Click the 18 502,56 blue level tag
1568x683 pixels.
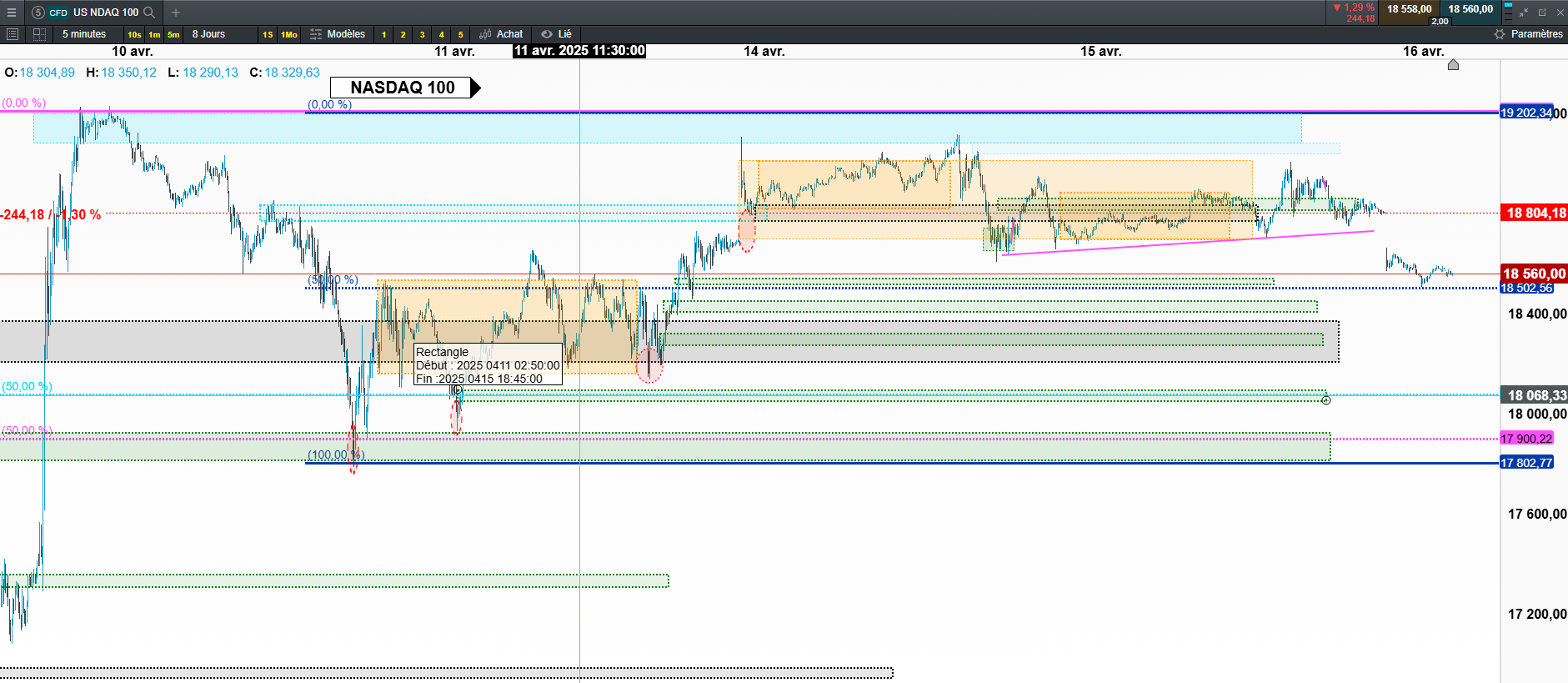1526,289
